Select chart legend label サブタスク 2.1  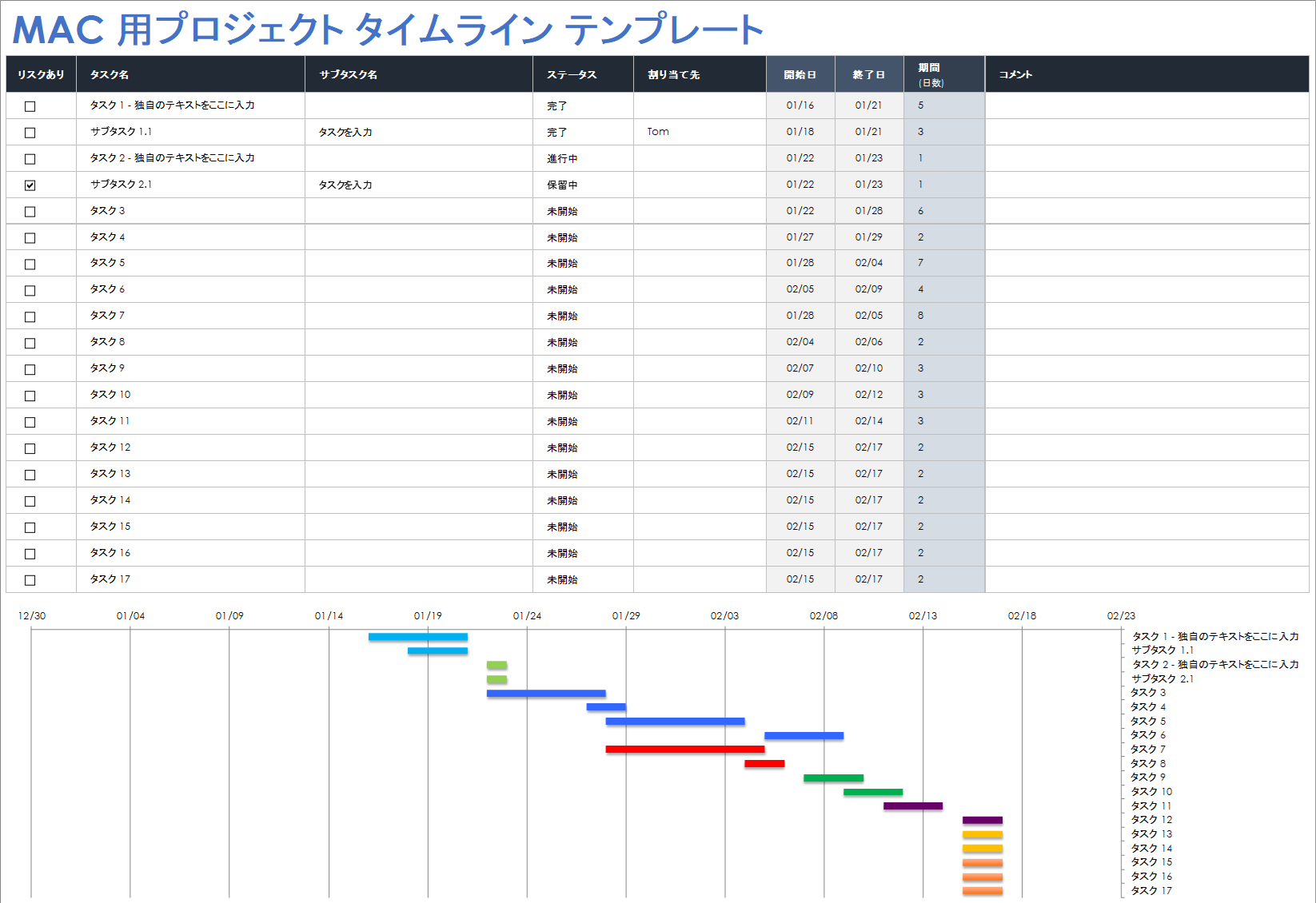click(1162, 679)
